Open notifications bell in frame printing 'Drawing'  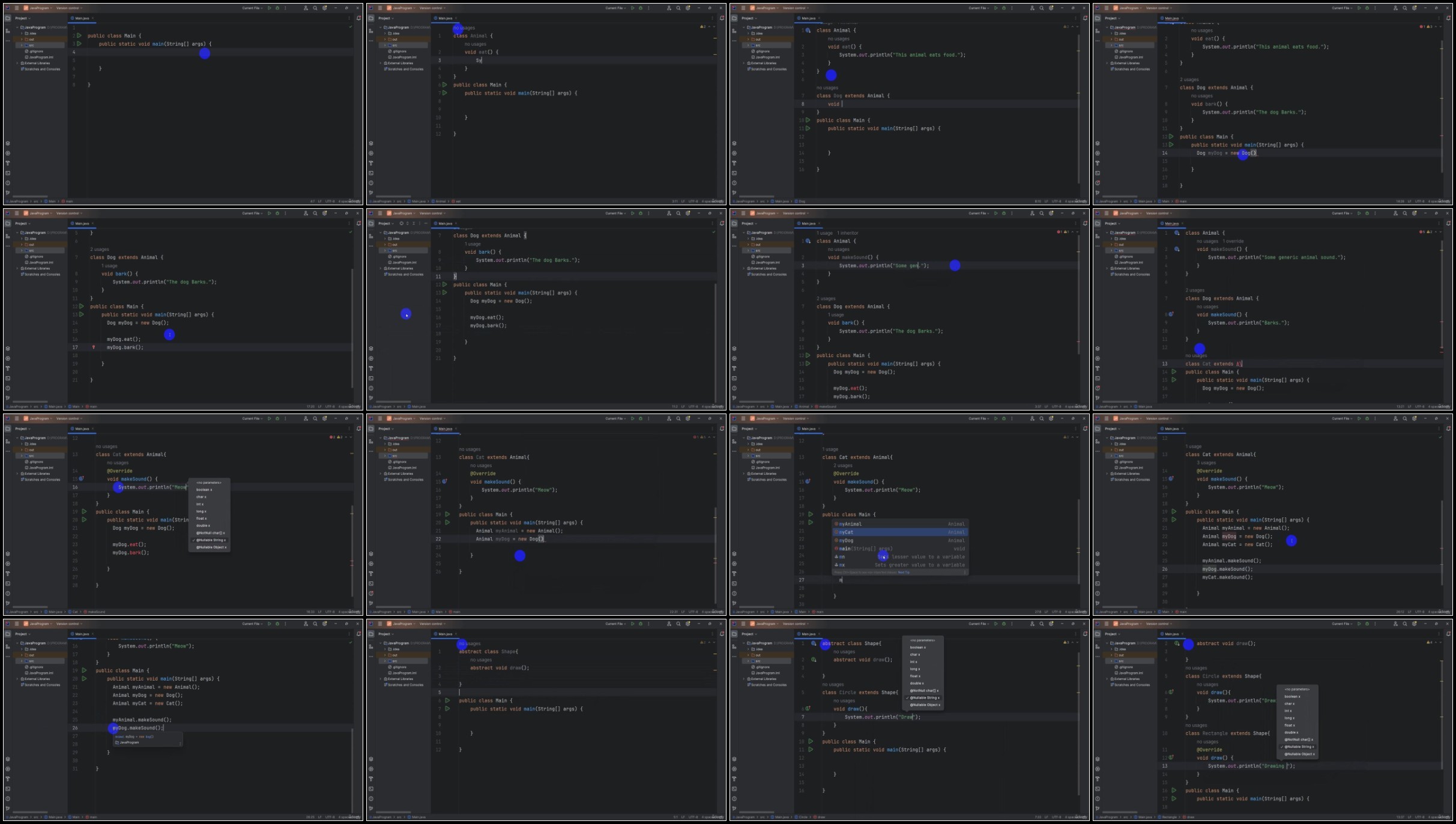pos(1448,634)
